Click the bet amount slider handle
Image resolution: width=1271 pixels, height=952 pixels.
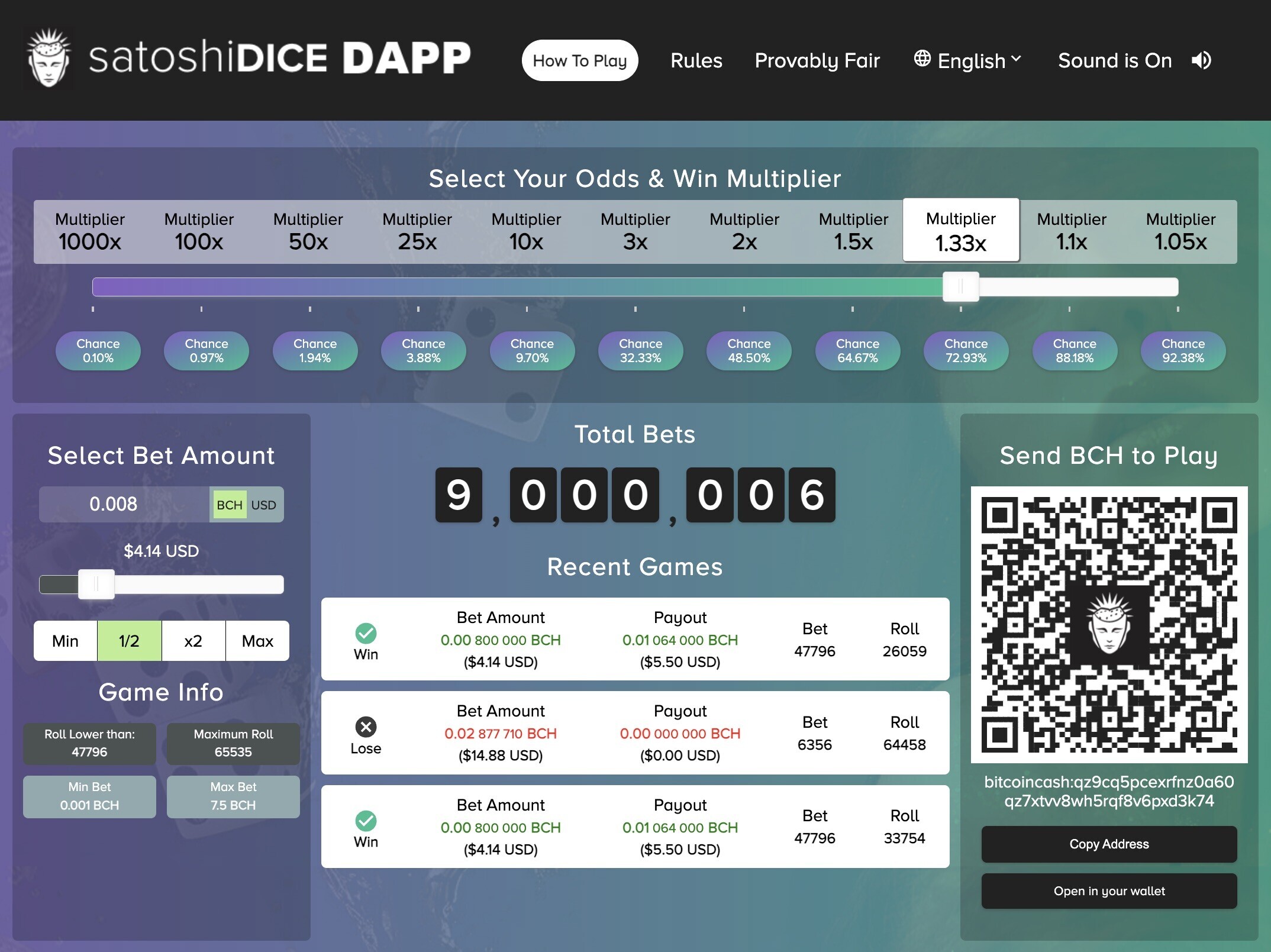[x=96, y=585]
